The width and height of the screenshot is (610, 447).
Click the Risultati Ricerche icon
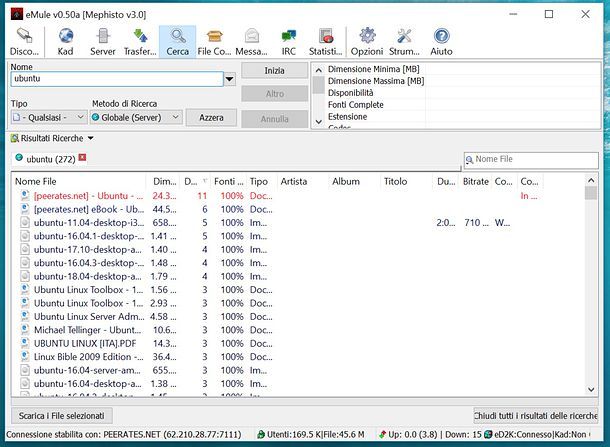coord(15,138)
